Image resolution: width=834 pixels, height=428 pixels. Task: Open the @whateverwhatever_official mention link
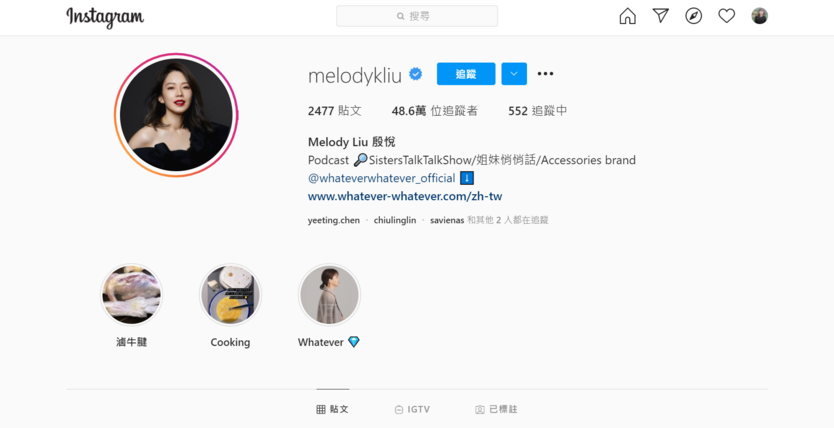pos(381,178)
